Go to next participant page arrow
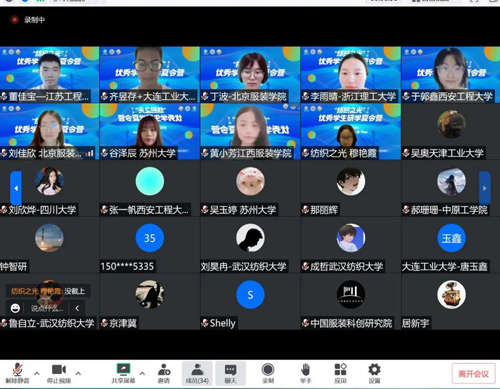The height and width of the screenshot is (389, 500). [485, 188]
